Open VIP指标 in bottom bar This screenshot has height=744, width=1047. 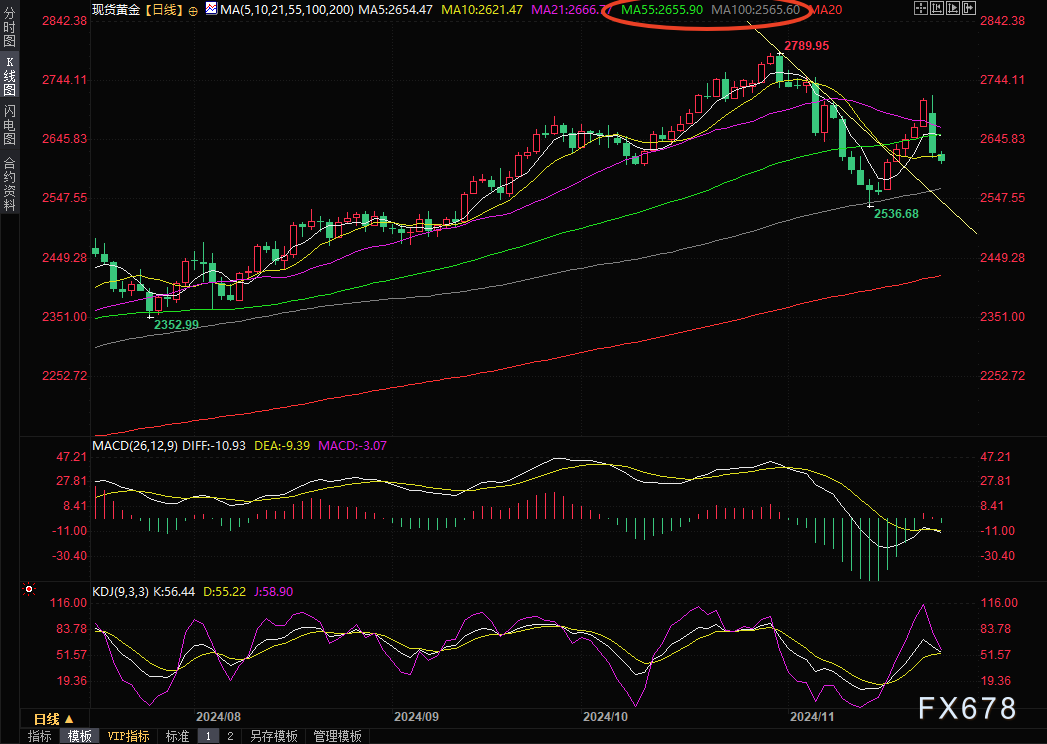pyautogui.click(x=128, y=736)
